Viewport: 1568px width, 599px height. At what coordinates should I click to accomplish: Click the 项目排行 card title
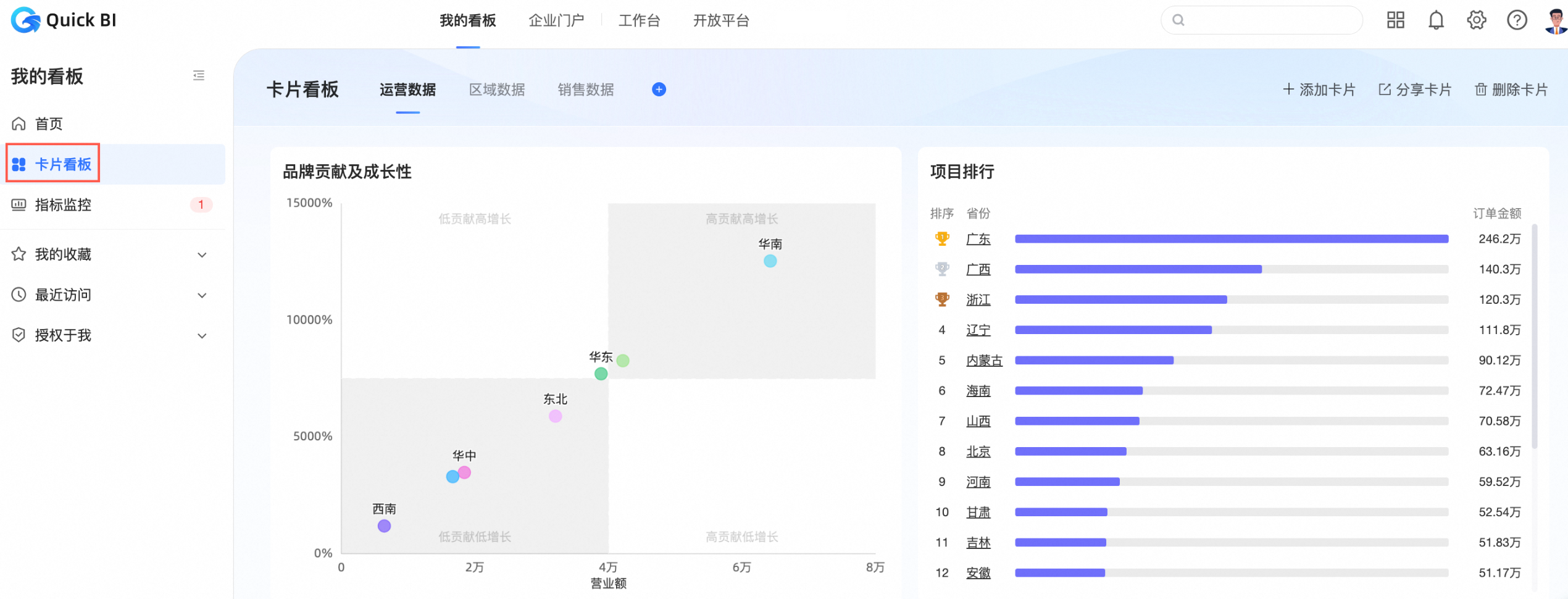[x=962, y=172]
